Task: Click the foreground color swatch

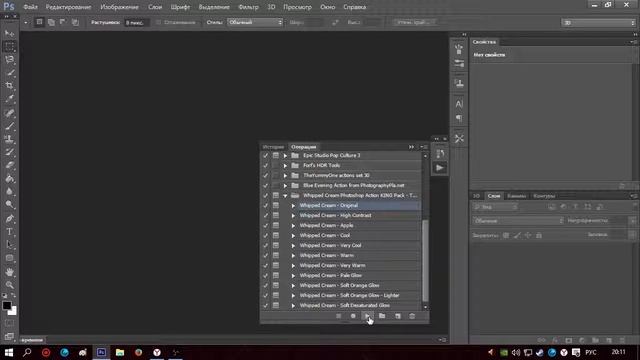Action: click(7, 305)
